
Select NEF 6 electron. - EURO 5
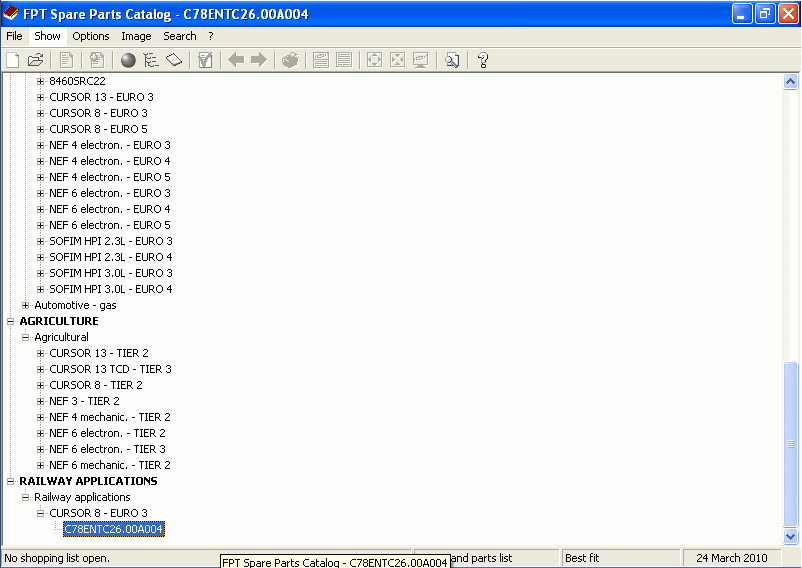click(x=109, y=225)
